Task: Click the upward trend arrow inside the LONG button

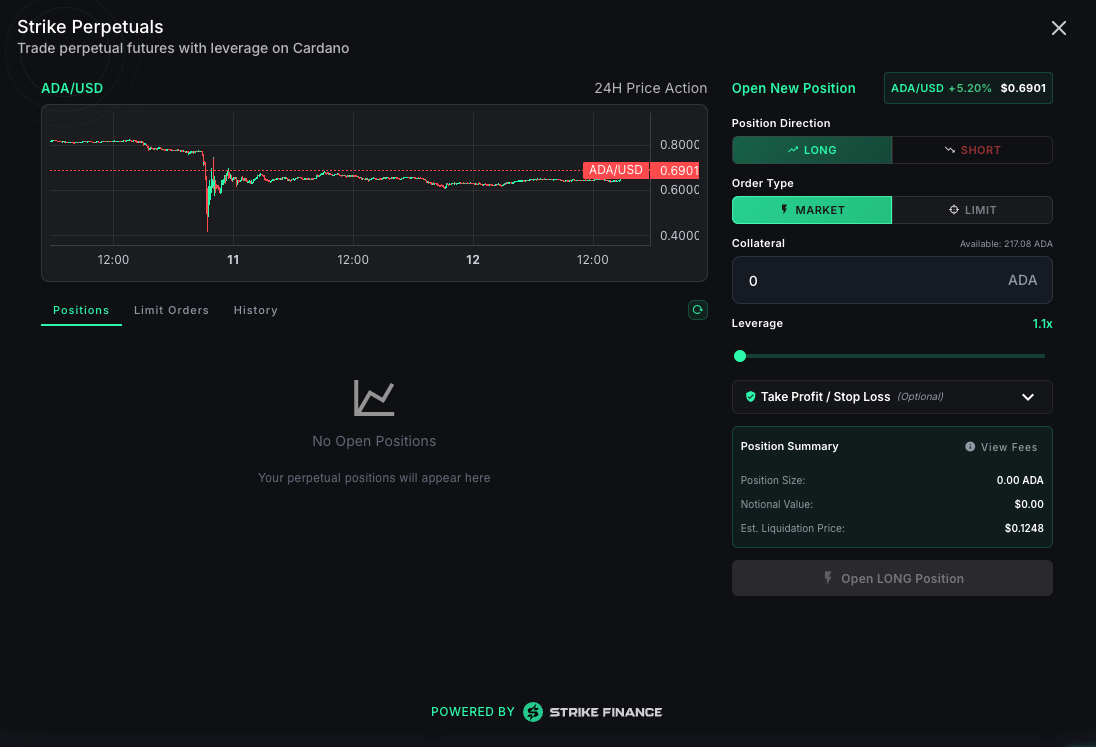Action: [x=793, y=149]
